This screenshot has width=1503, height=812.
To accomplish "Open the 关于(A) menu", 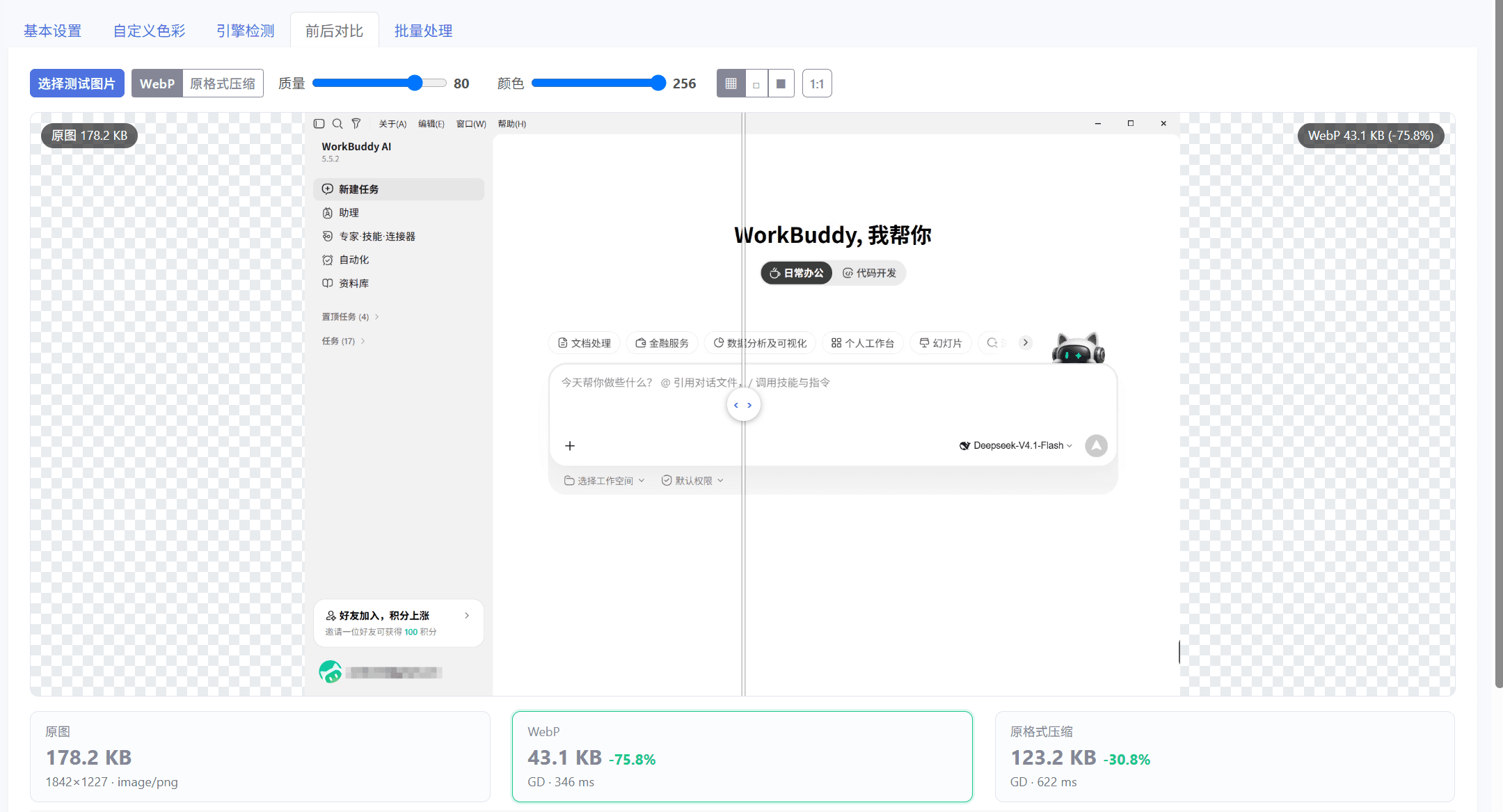I will [392, 124].
